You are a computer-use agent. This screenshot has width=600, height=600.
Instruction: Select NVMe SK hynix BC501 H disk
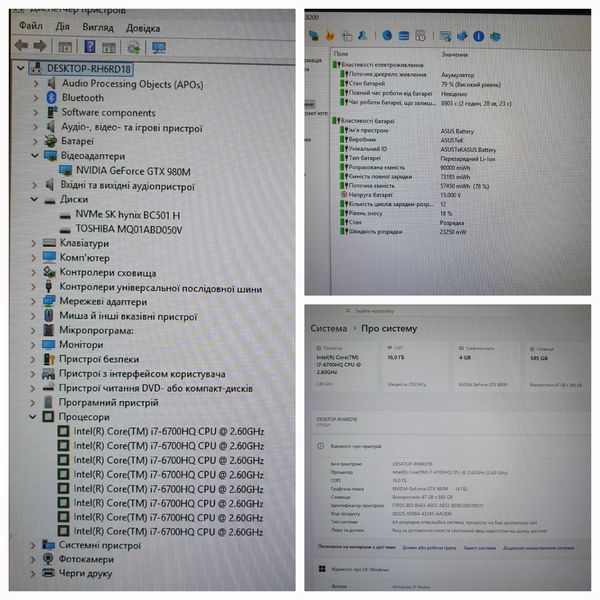(127, 215)
